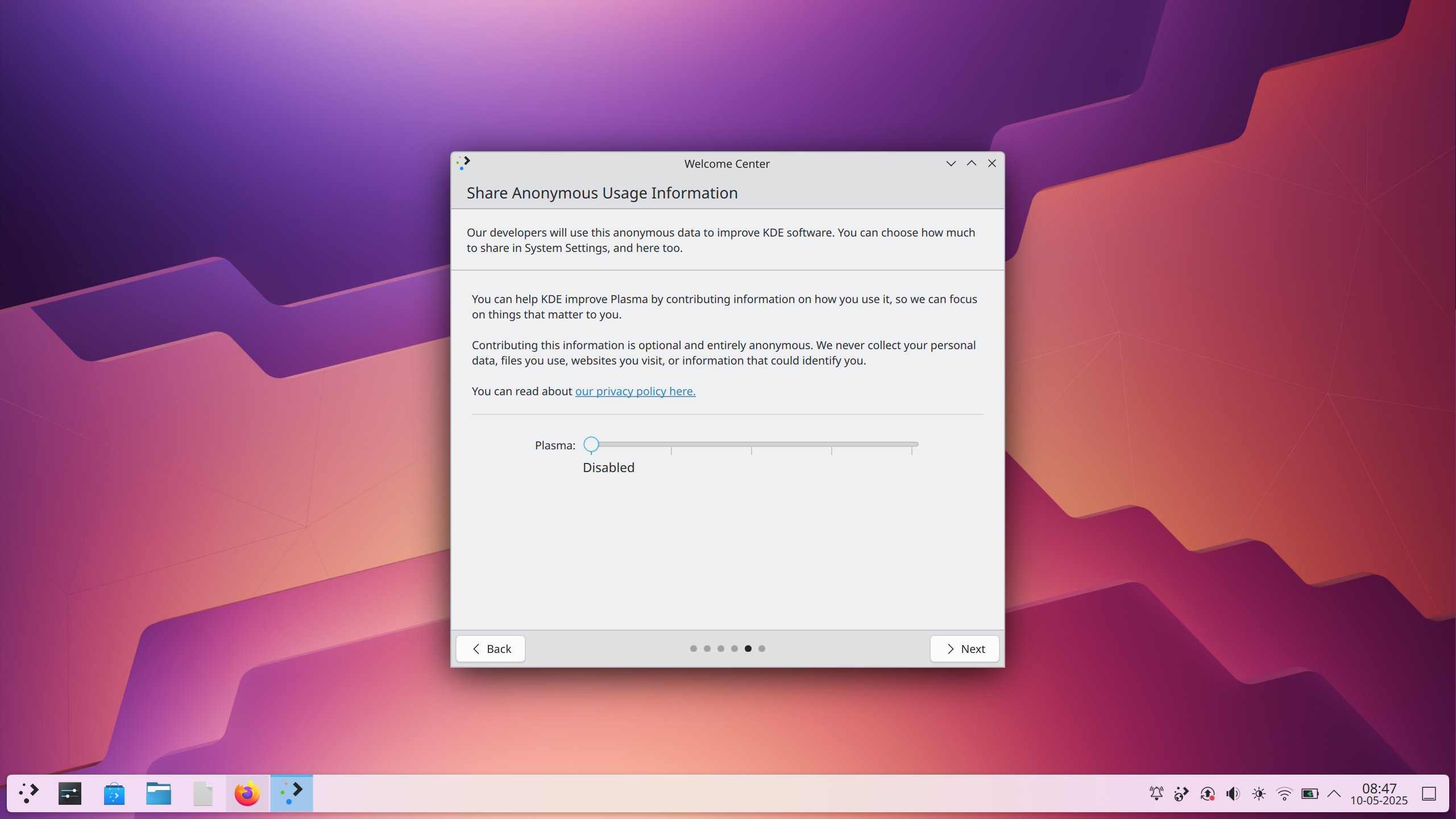
Task: Click the 'Plasma:' slider label
Action: click(555, 445)
